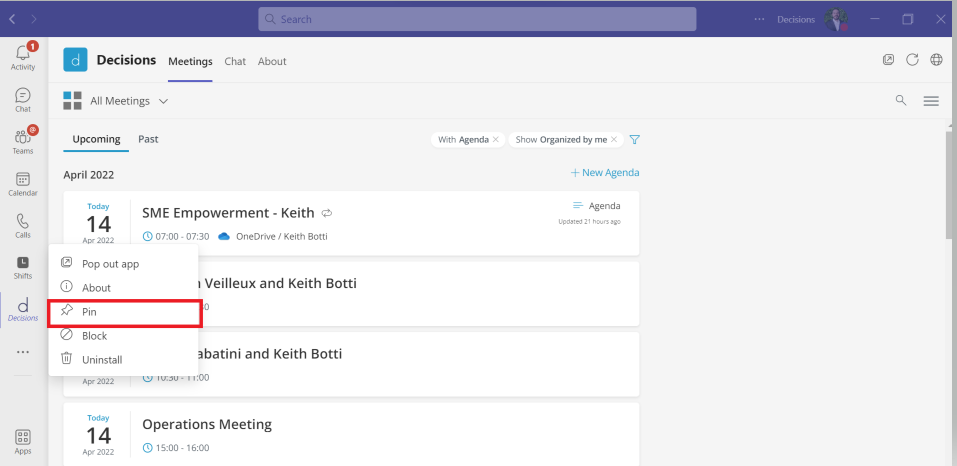The height and width of the screenshot is (466, 957).
Task: Click the 15:00 - 16:00 time text
Action: point(182,448)
